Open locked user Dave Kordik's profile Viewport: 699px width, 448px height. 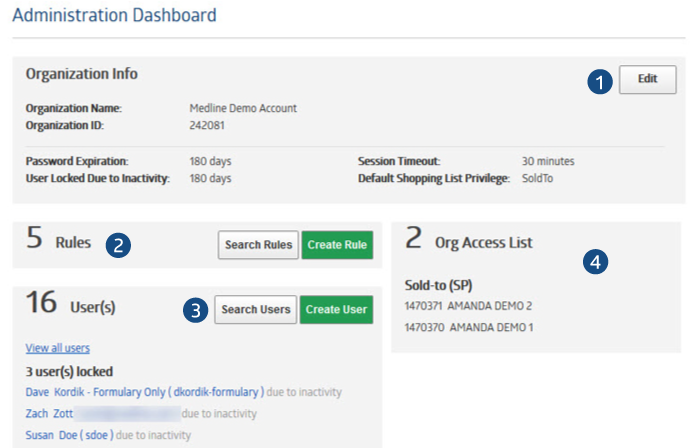[x=145, y=393]
